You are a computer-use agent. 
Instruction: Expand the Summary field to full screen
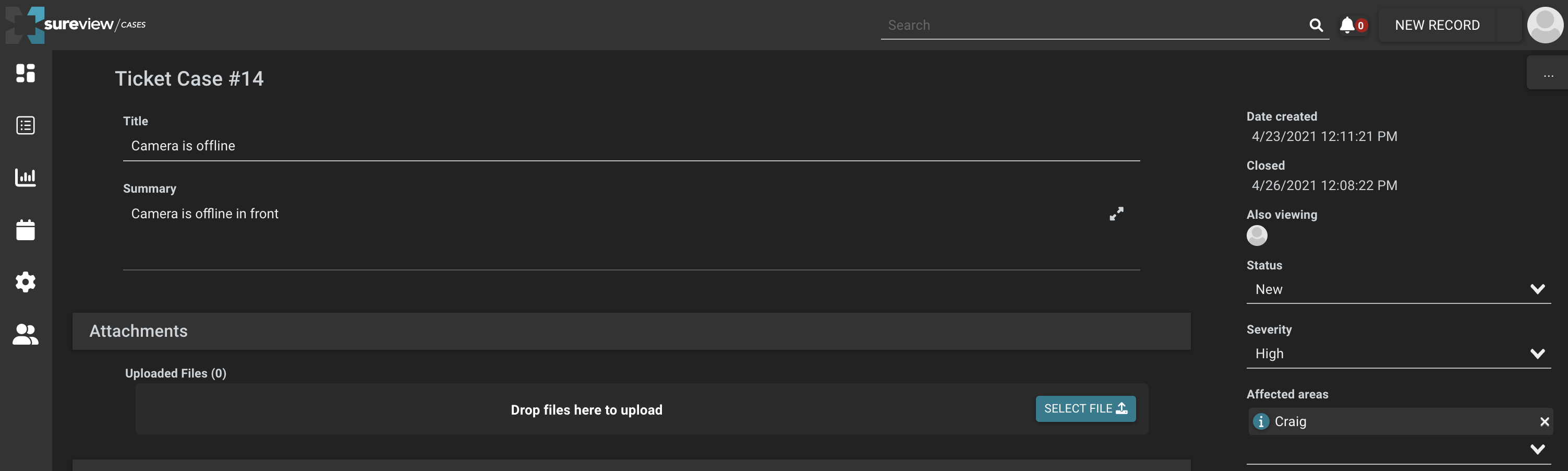click(1116, 214)
